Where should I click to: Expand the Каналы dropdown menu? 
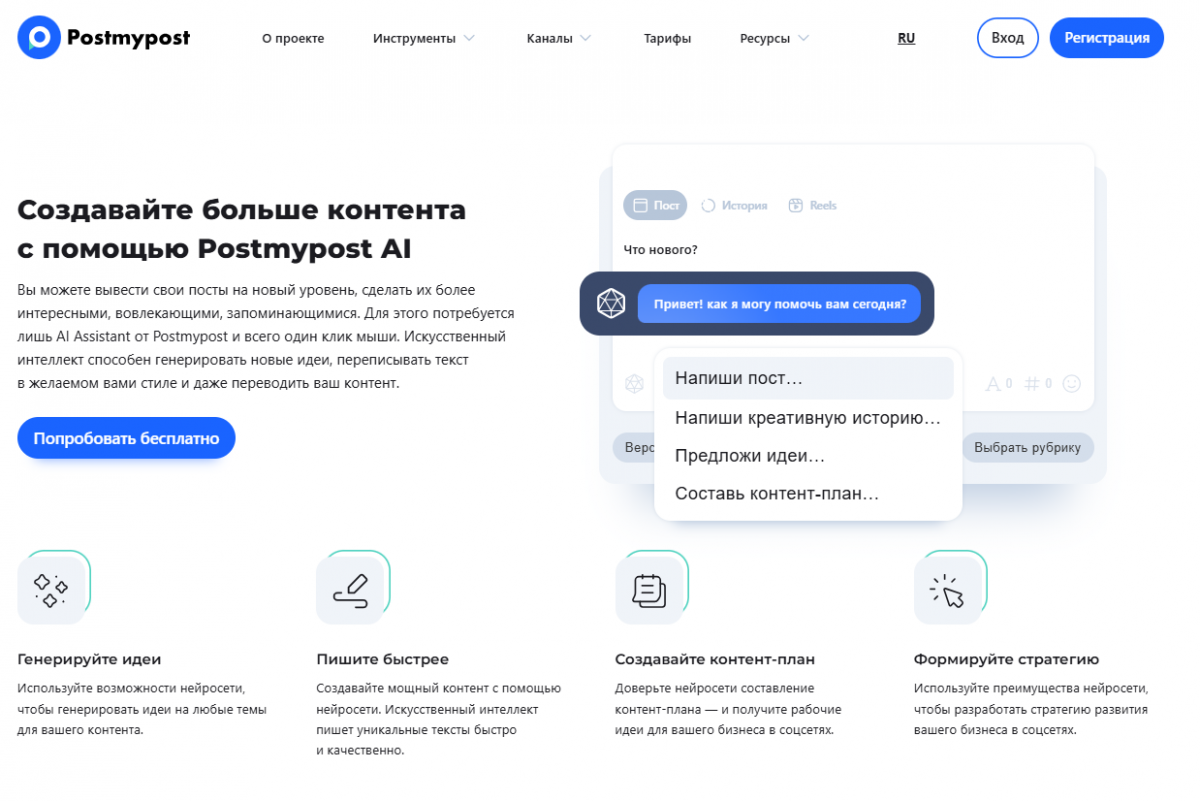click(558, 38)
